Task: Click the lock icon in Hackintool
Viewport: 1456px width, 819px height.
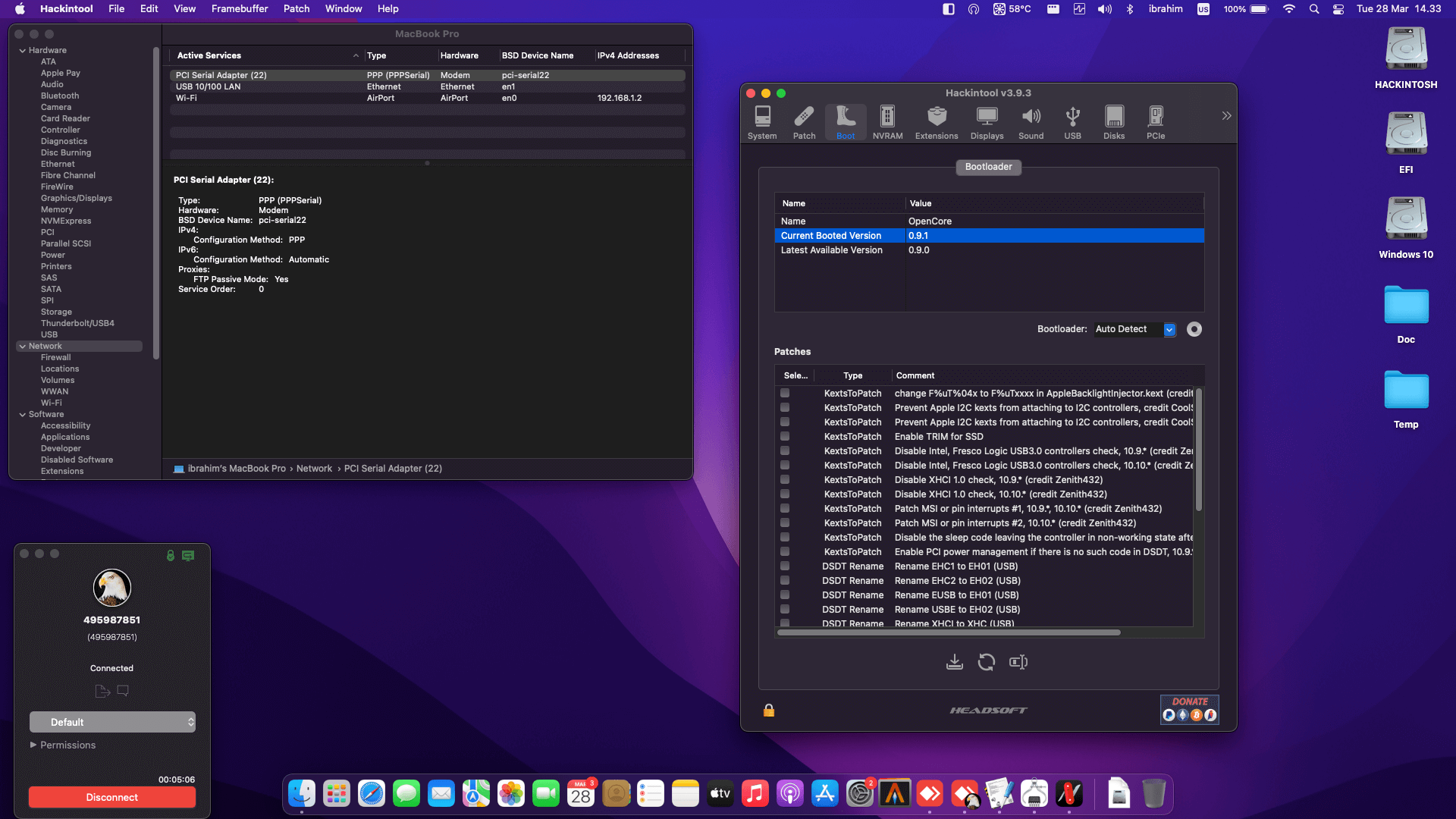Action: [768, 711]
